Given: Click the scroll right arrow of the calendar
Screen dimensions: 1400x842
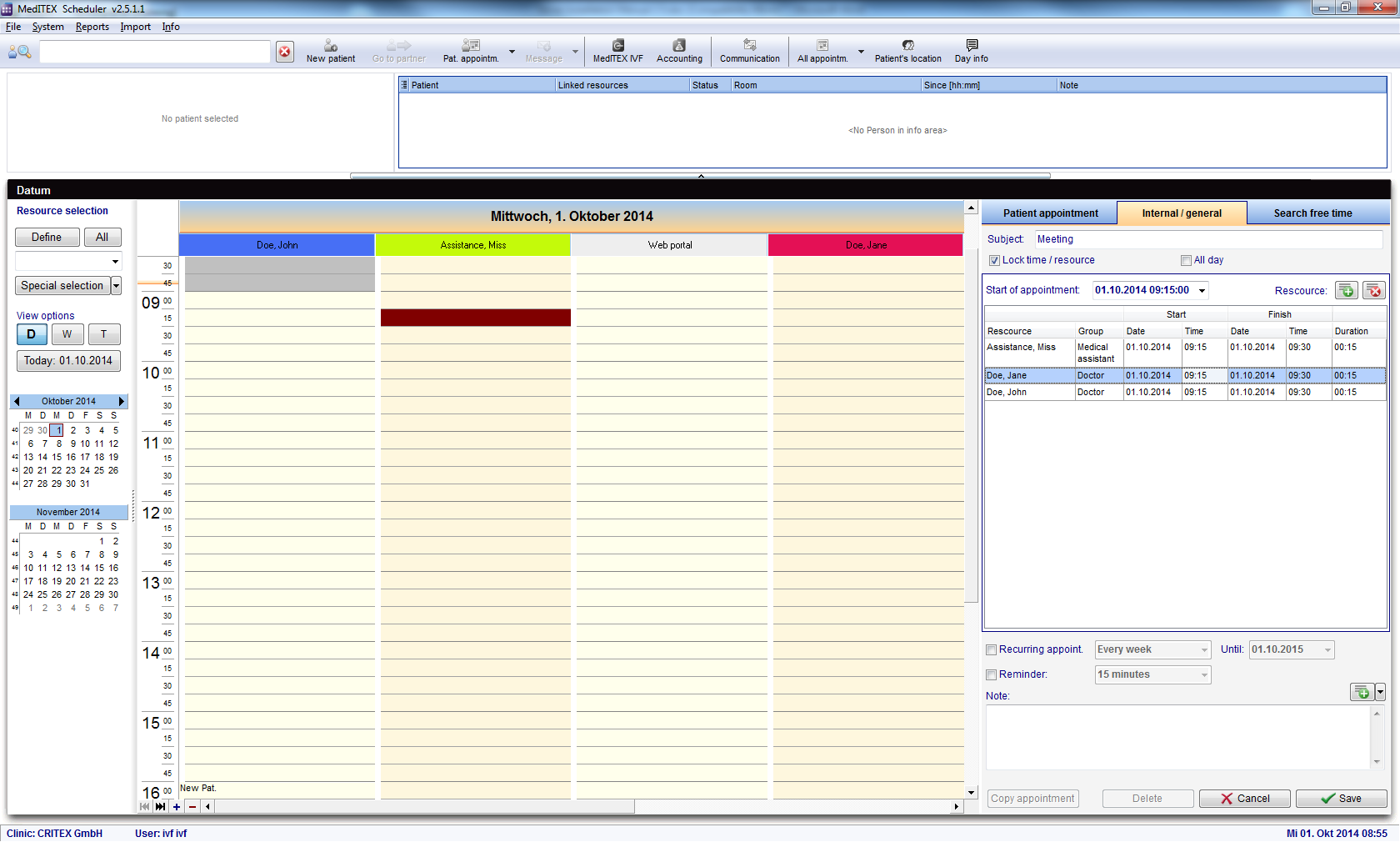Looking at the screenshot, I should (x=957, y=806).
